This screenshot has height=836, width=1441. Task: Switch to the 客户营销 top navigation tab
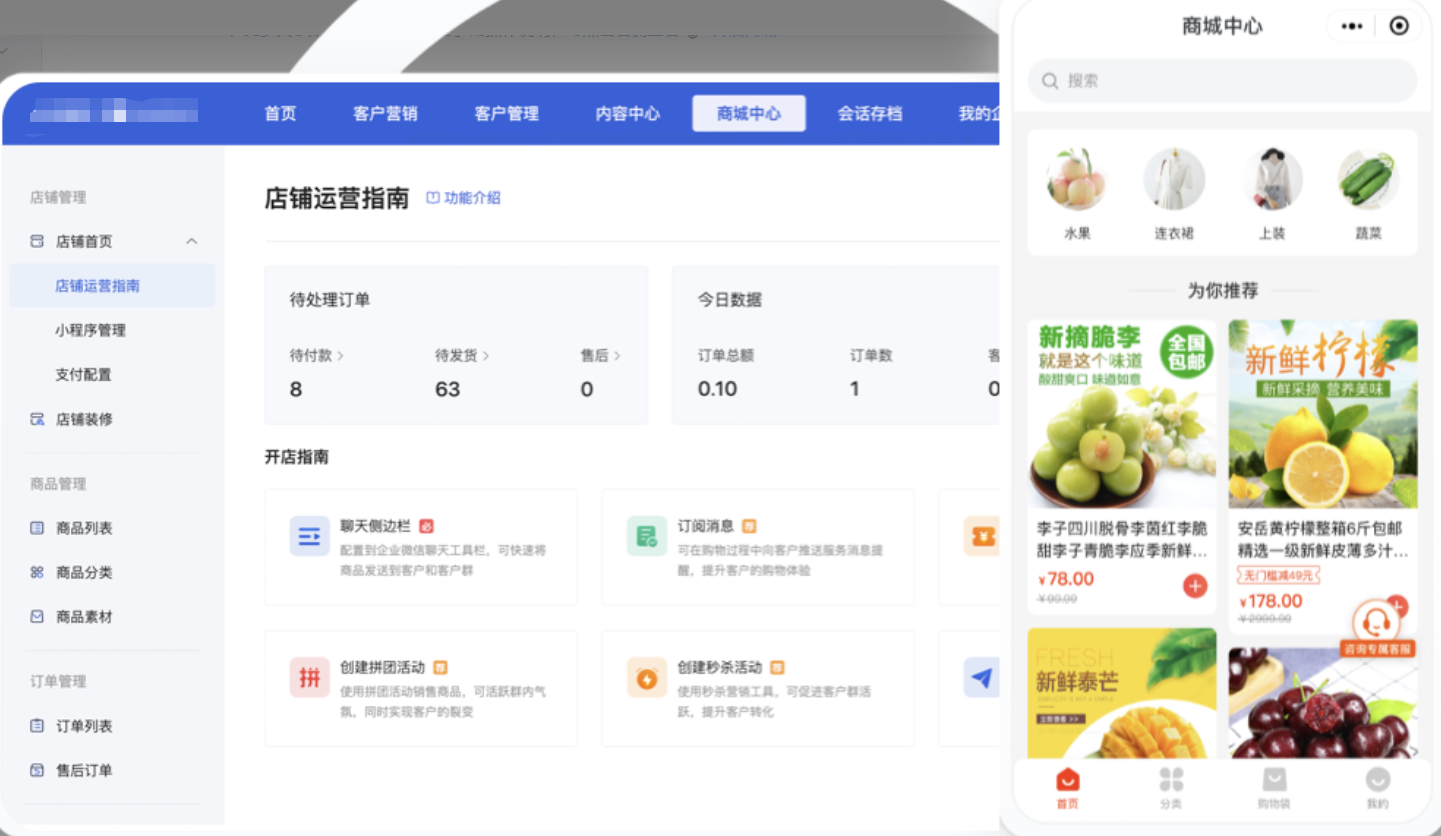tap(385, 113)
